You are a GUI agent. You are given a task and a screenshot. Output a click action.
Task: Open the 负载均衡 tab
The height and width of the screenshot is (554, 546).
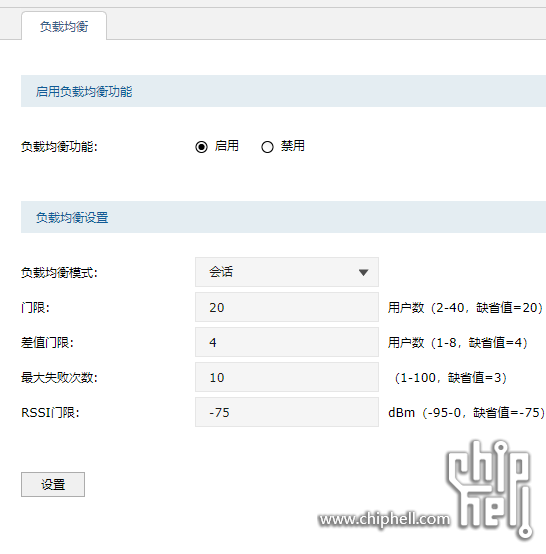(x=64, y=26)
